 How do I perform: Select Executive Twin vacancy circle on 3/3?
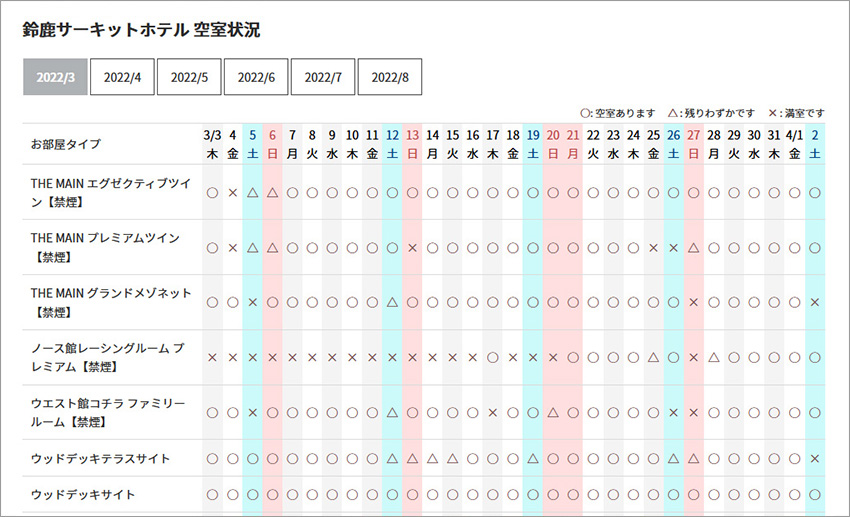click(x=212, y=192)
